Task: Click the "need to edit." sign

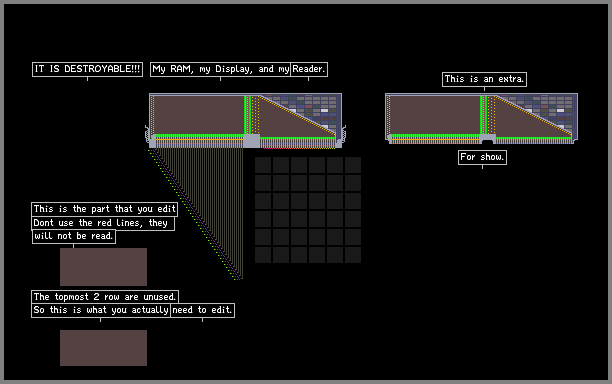Action: (x=203, y=310)
